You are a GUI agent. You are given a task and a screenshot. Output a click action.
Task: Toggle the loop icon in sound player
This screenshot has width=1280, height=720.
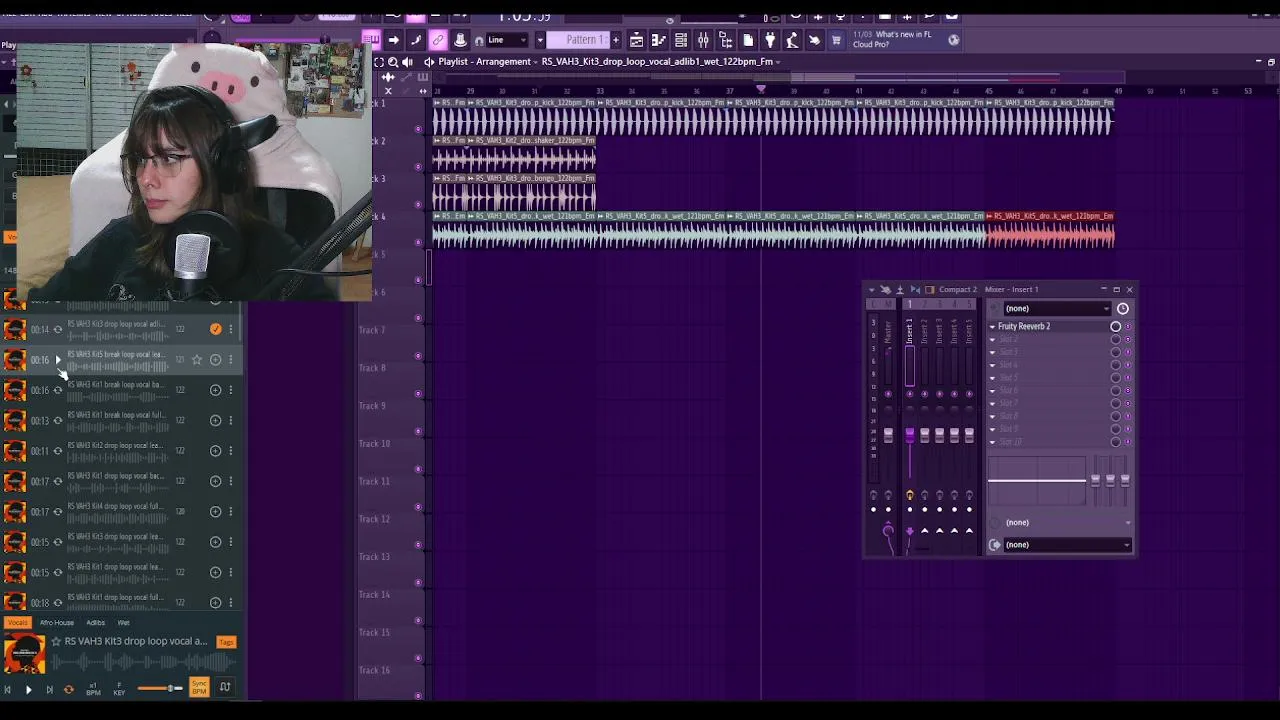(x=69, y=689)
